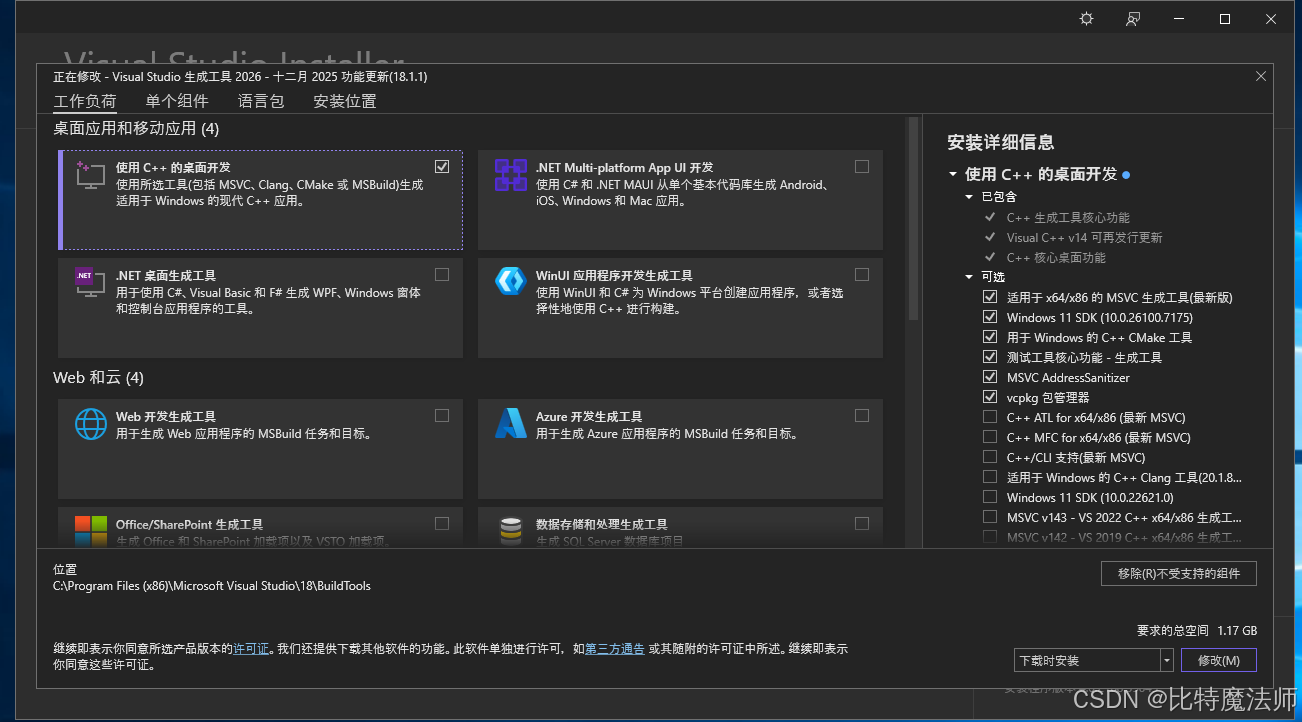
Task: Open the 第三方通告 link
Action: 615,649
